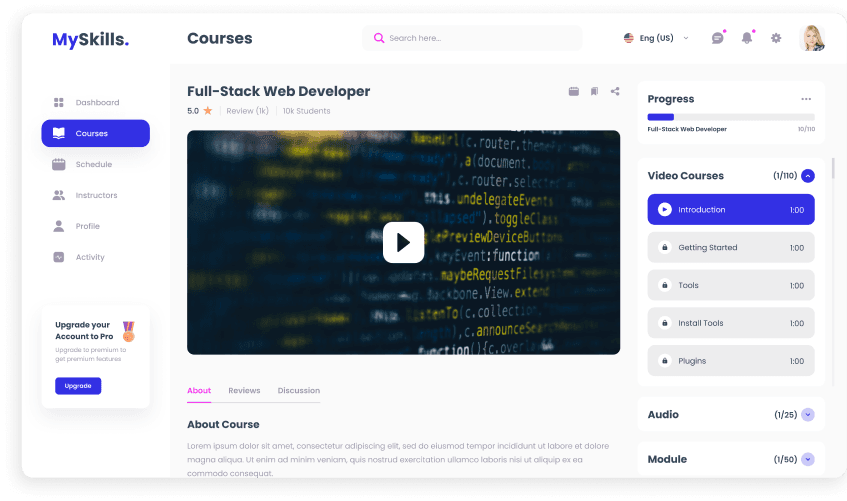Click the US flag icon
The image size is (847, 501).
pos(629,38)
